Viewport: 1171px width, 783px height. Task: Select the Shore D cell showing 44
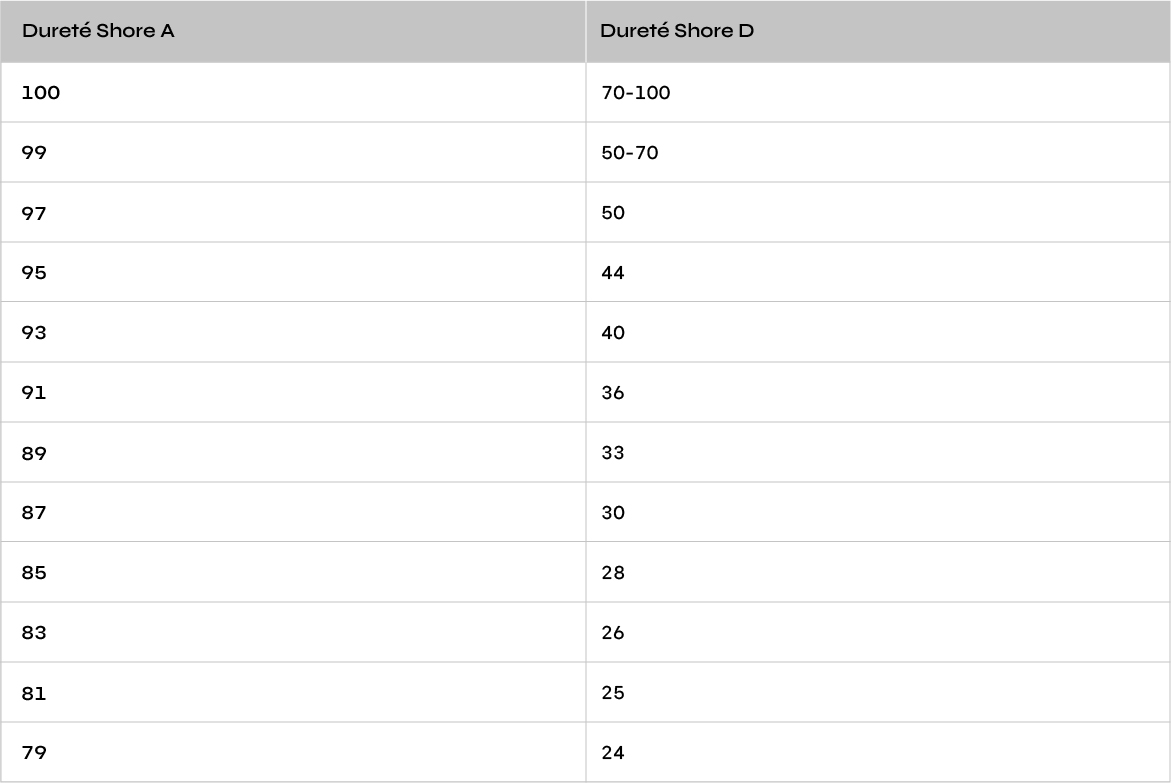click(x=878, y=272)
